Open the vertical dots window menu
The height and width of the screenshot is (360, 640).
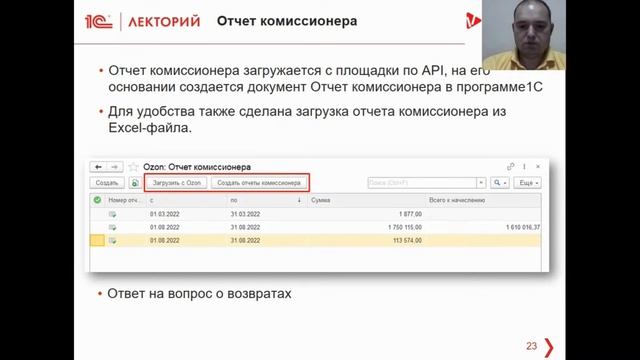click(524, 167)
